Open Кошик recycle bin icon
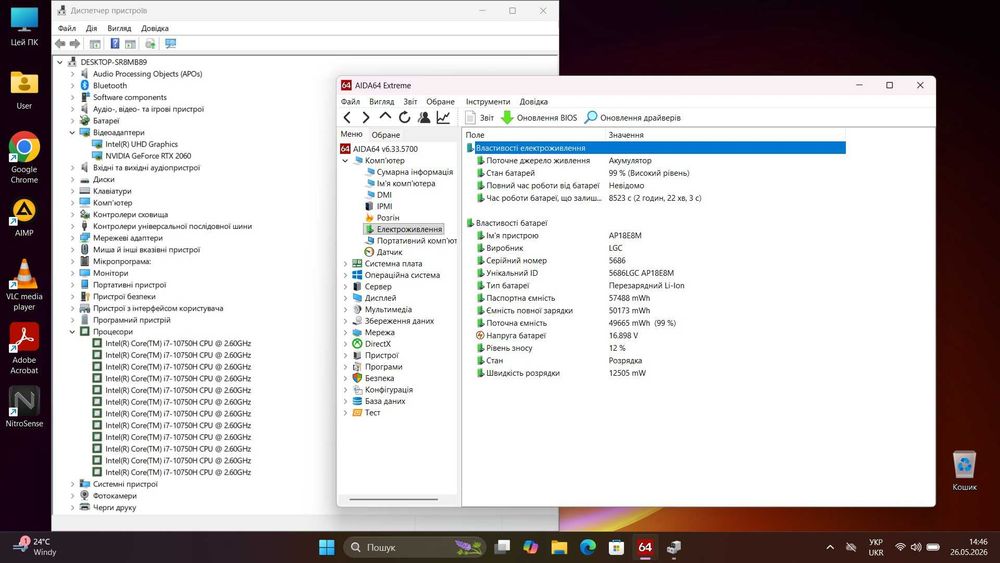This screenshot has height=563, width=1000. pyautogui.click(x=964, y=471)
